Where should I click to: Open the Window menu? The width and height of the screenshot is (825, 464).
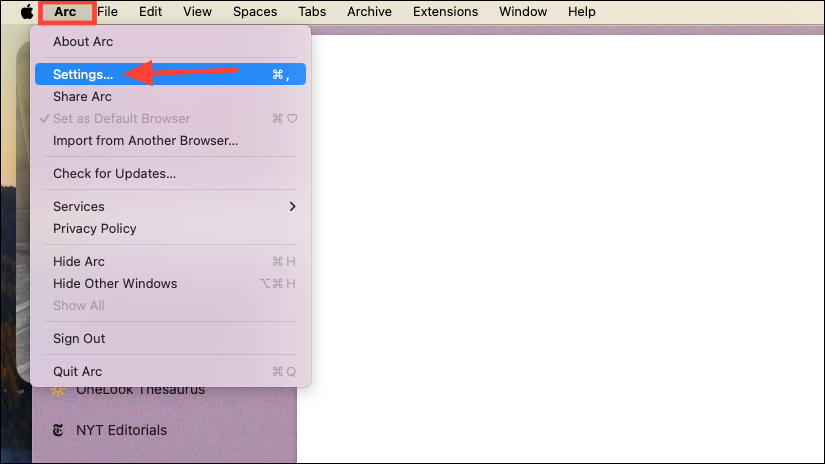tap(523, 12)
